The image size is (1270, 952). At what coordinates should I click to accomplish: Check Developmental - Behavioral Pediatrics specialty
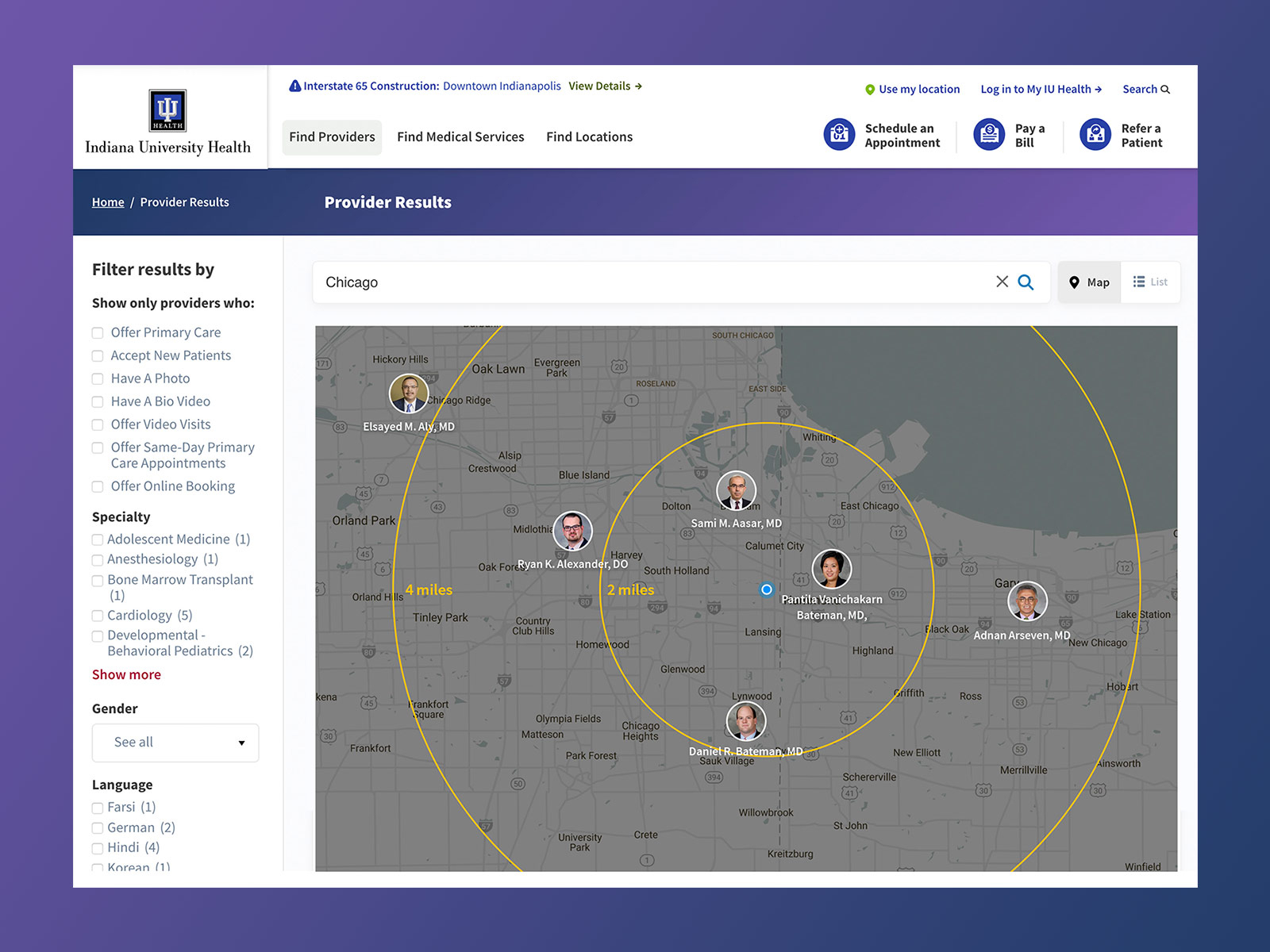tap(98, 636)
